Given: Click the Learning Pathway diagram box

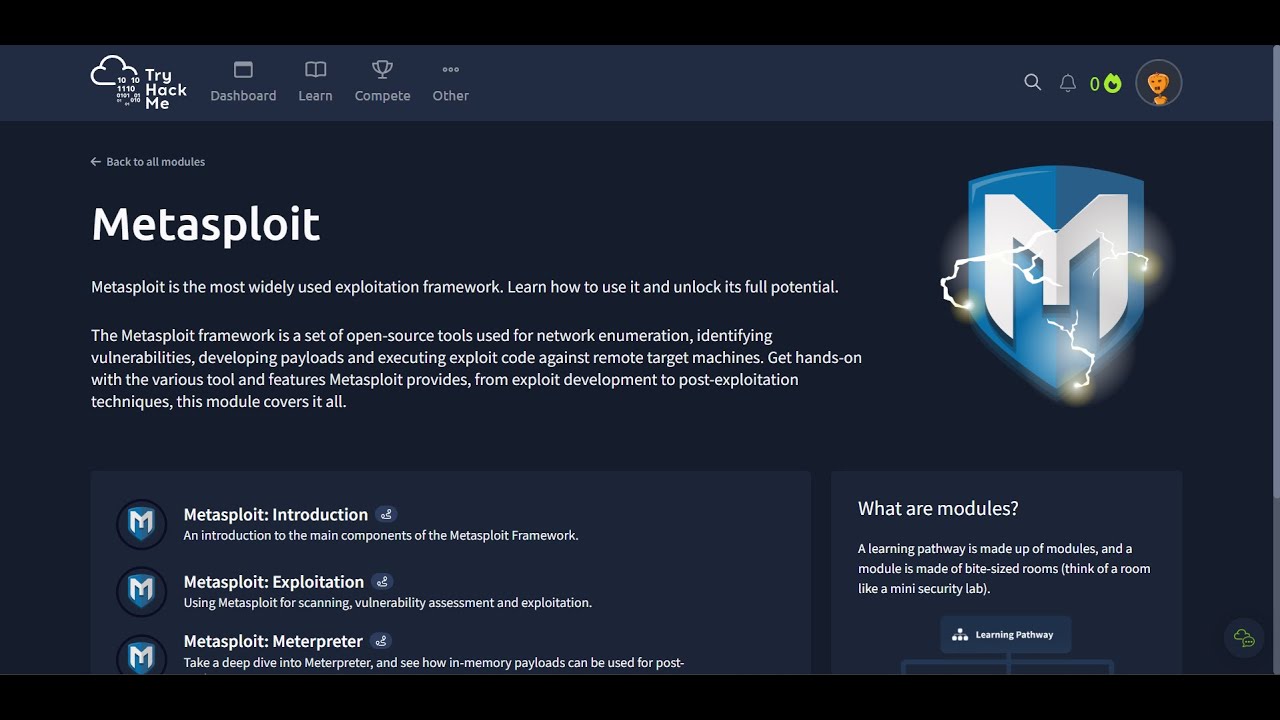Looking at the screenshot, I should click(x=1006, y=635).
